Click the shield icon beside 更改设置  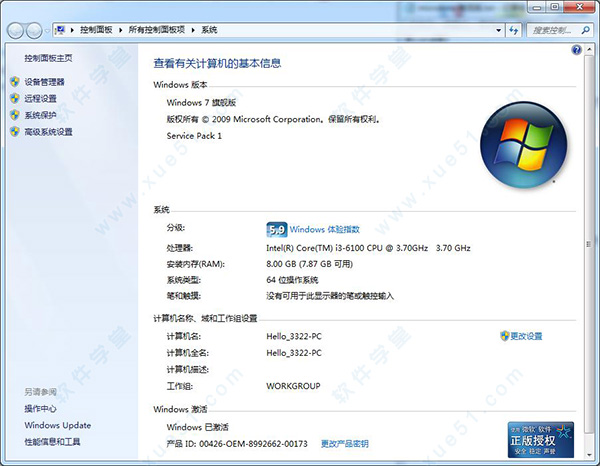click(x=505, y=336)
